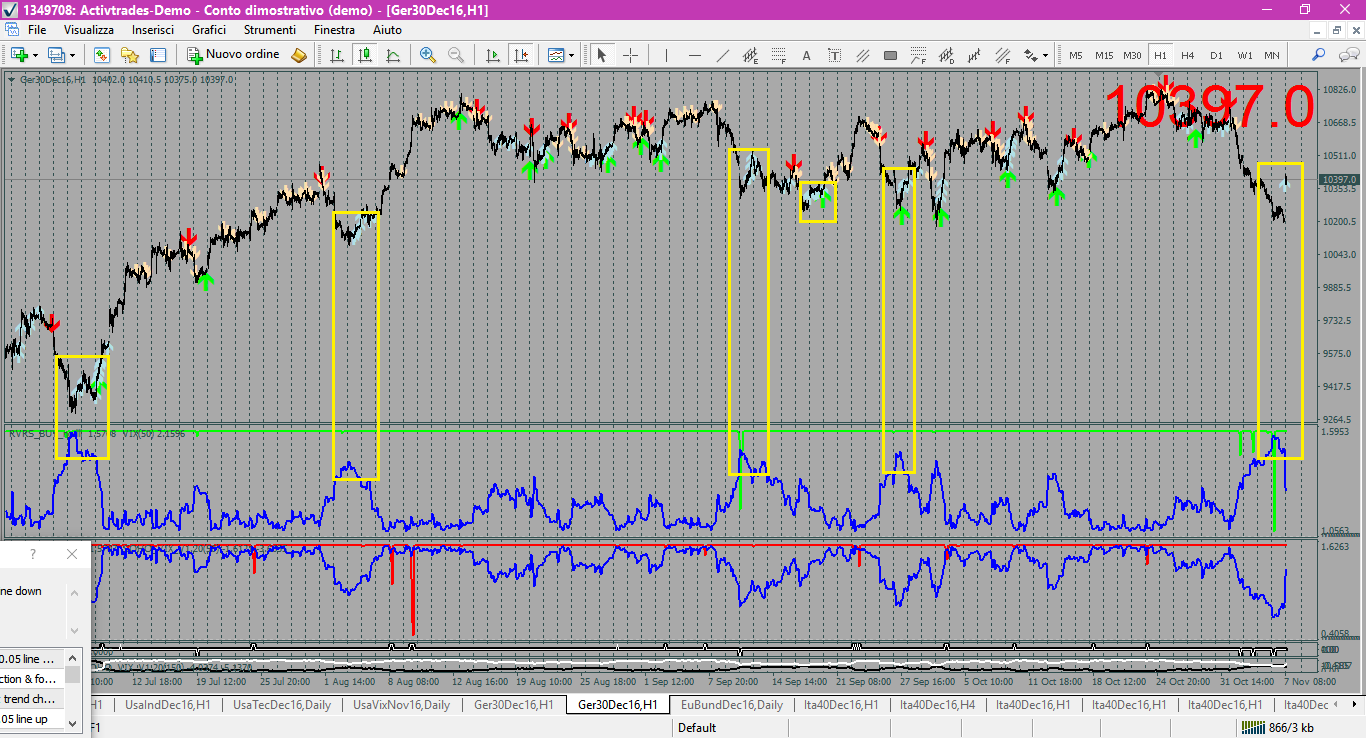This screenshot has width=1366, height=738.
Task: Open the Aiuto menu
Action: (x=387, y=30)
